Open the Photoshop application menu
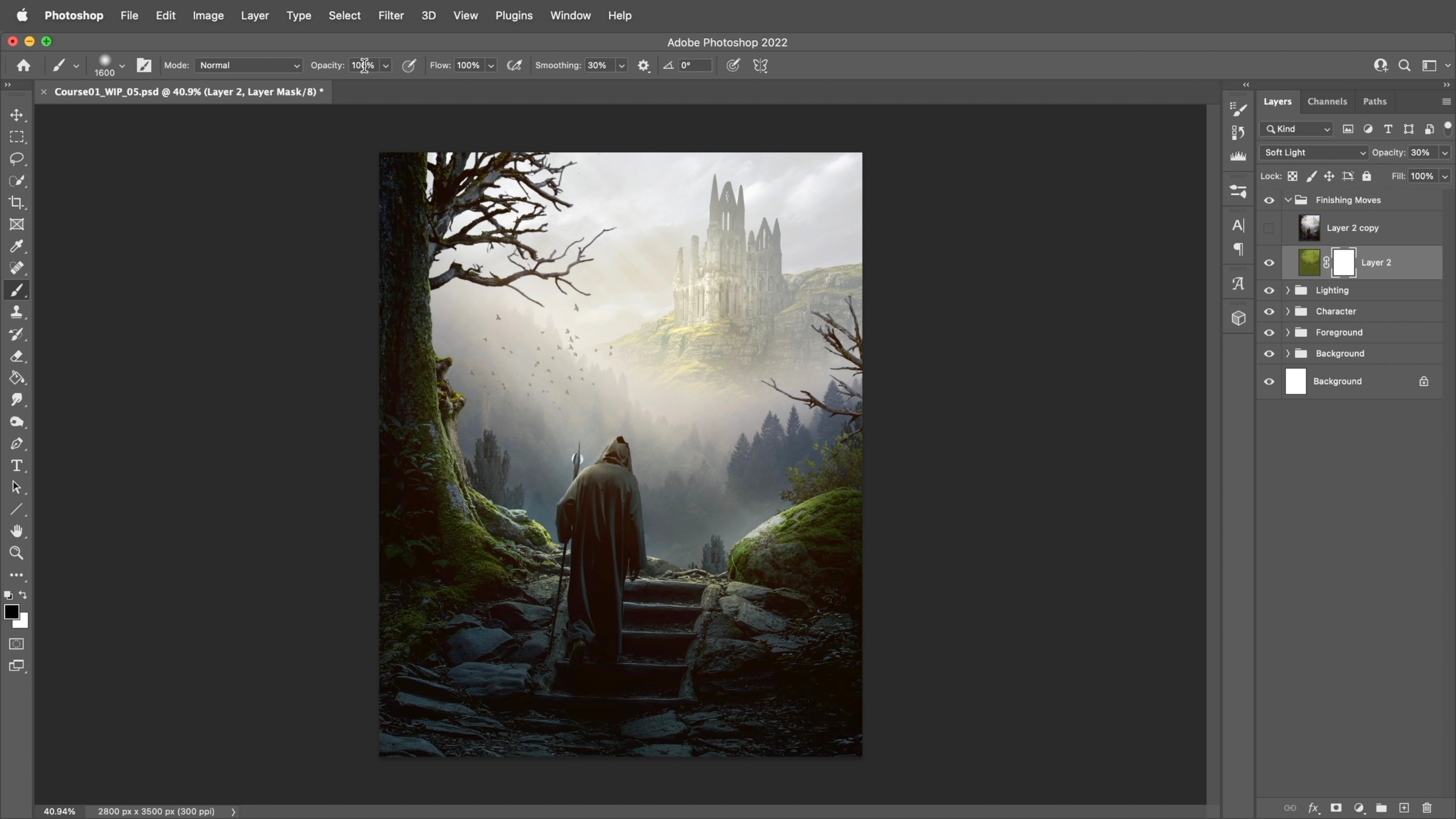This screenshot has width=1456, height=819. coord(74,15)
